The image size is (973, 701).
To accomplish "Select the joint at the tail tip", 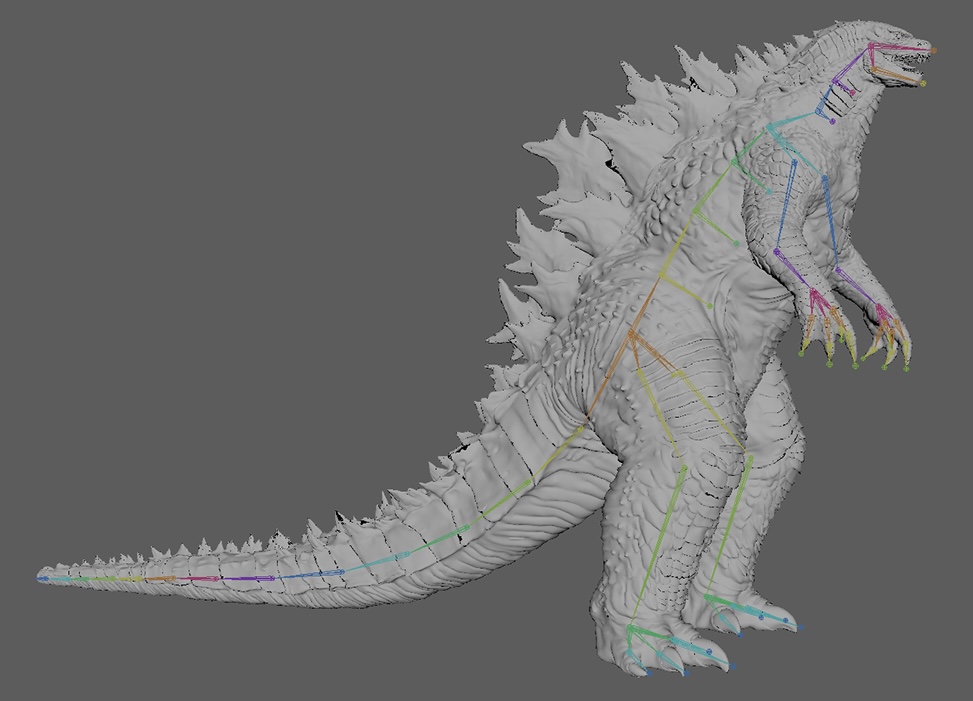I will (42, 578).
